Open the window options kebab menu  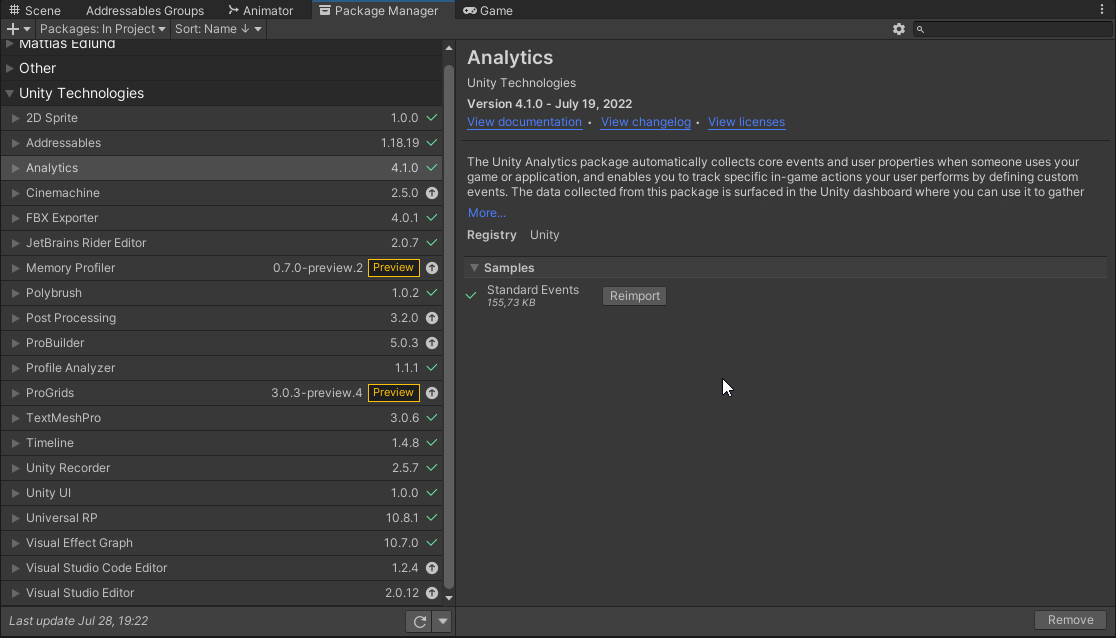point(1103,10)
